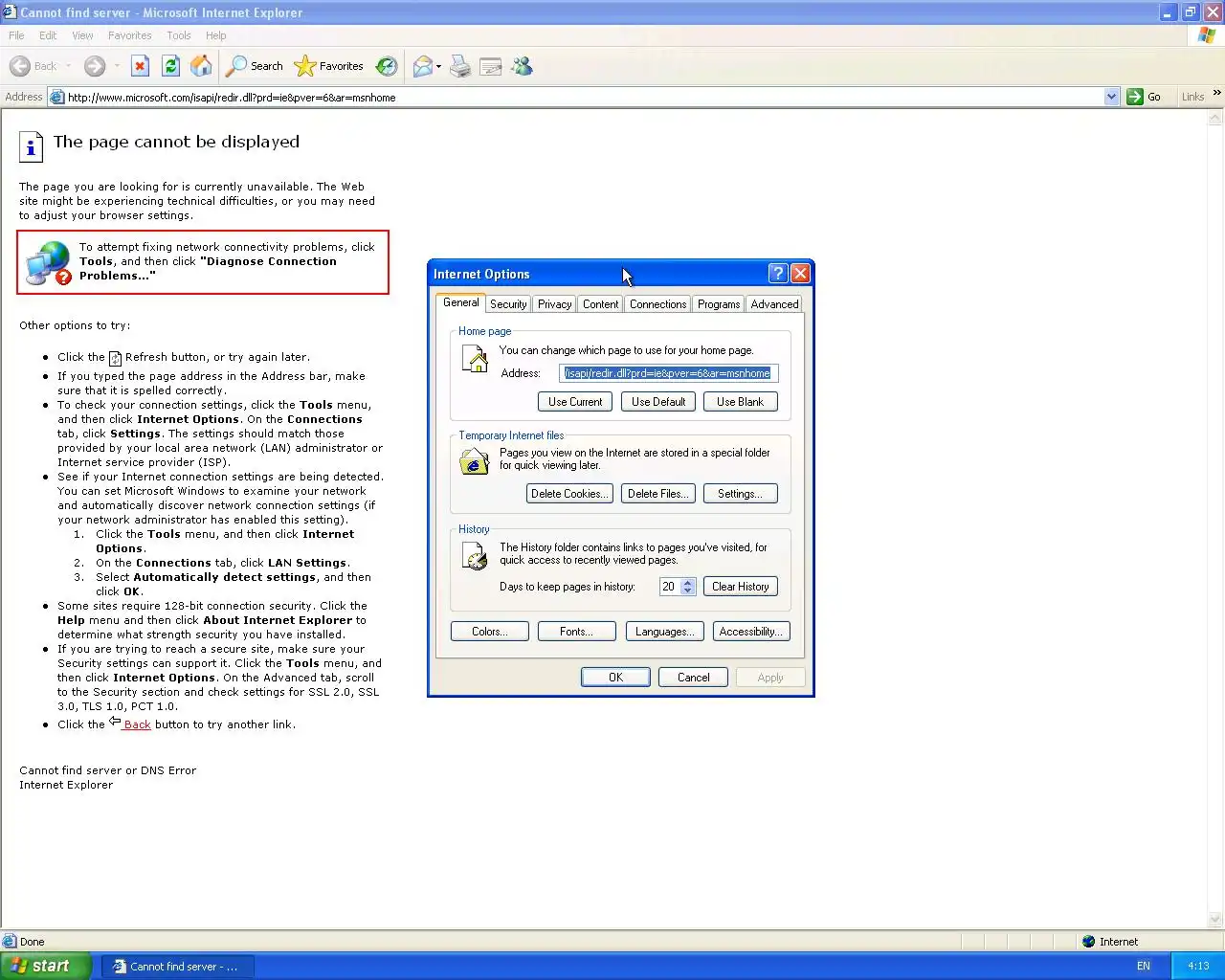Click the History clock icon in dialog
This screenshot has height=980, width=1225.
coord(475,556)
